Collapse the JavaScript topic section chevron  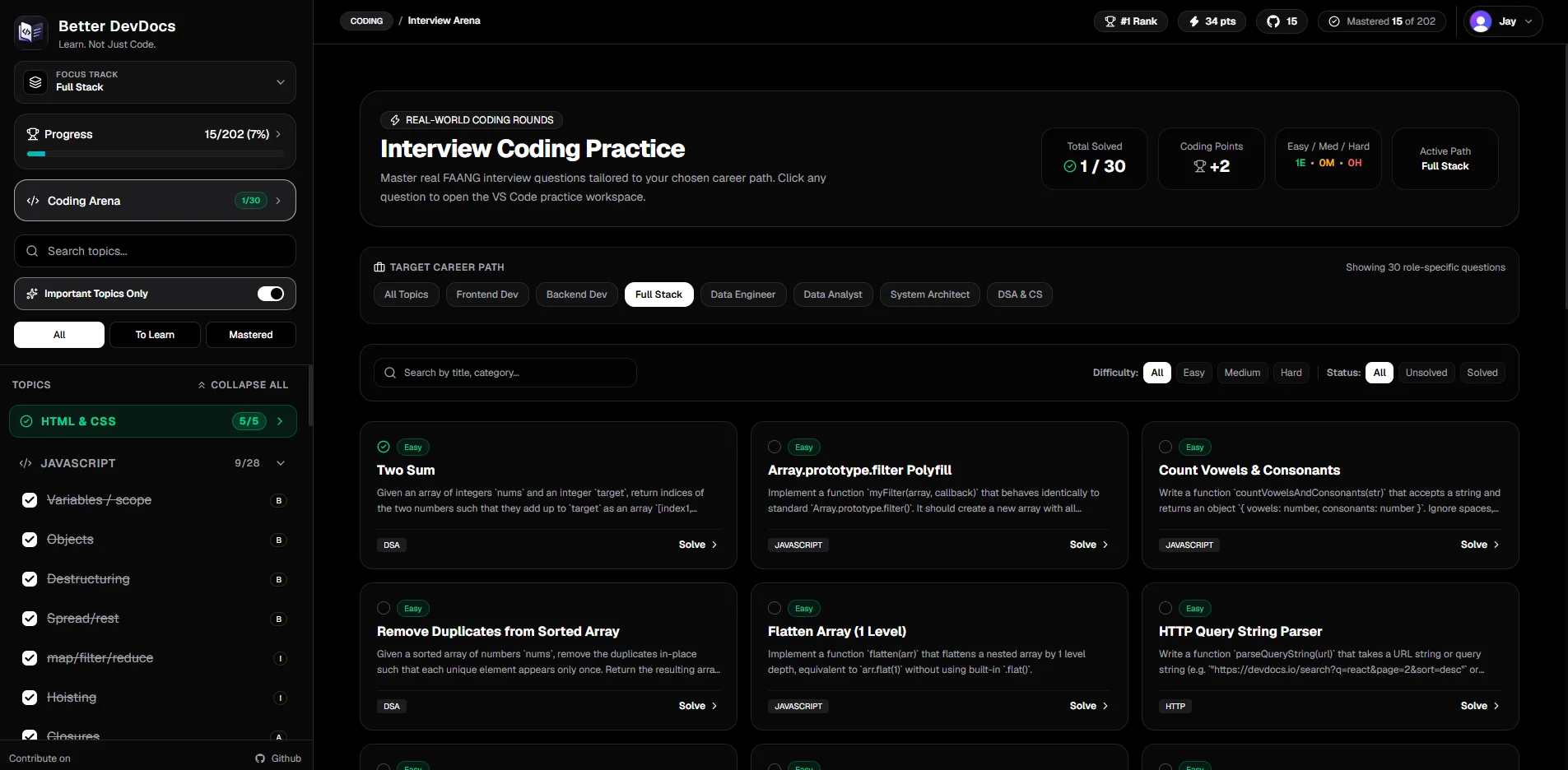[281, 463]
